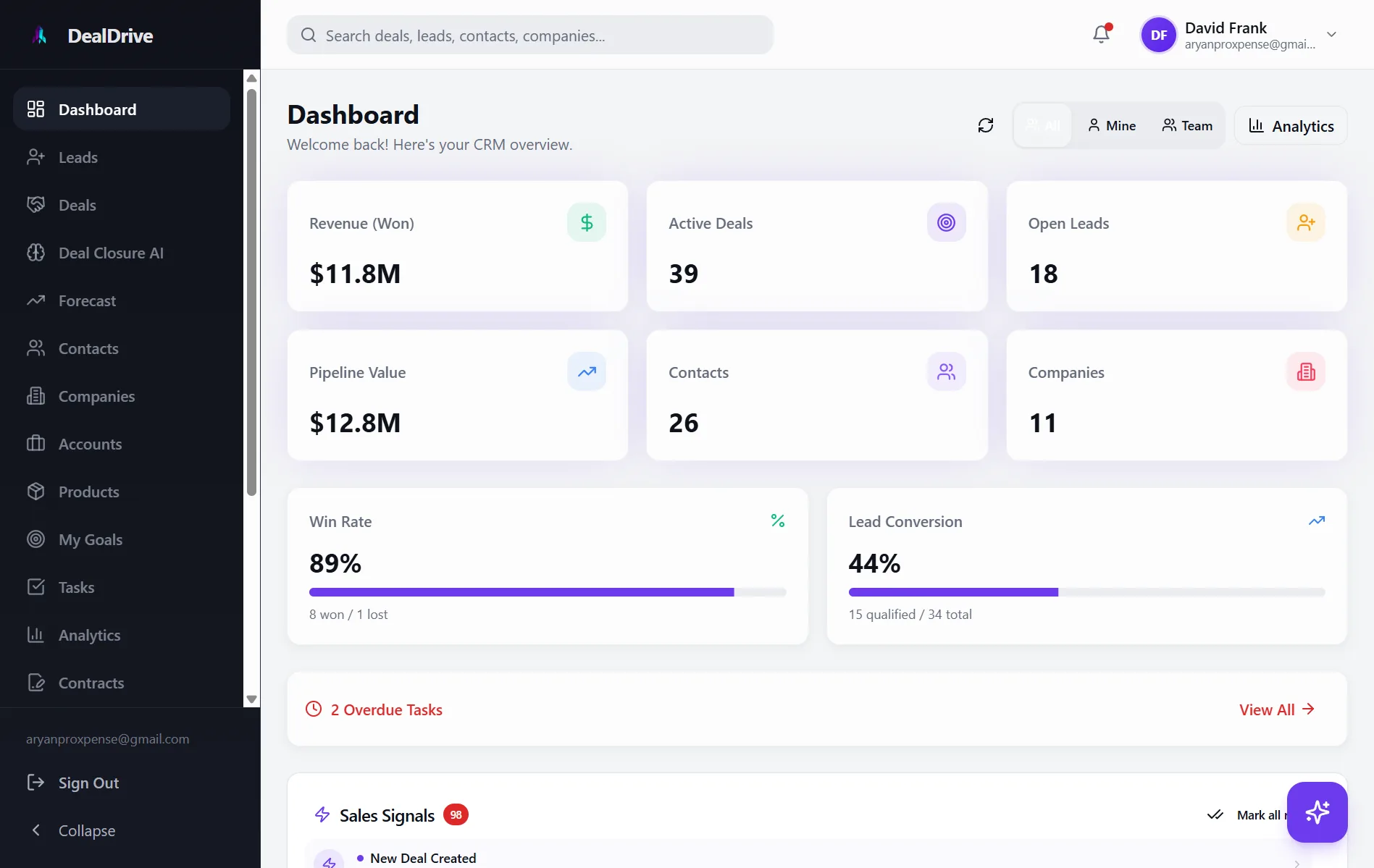Click the Lead Conversion progress bar
Image resolution: width=1374 pixels, height=868 pixels.
click(x=1086, y=591)
